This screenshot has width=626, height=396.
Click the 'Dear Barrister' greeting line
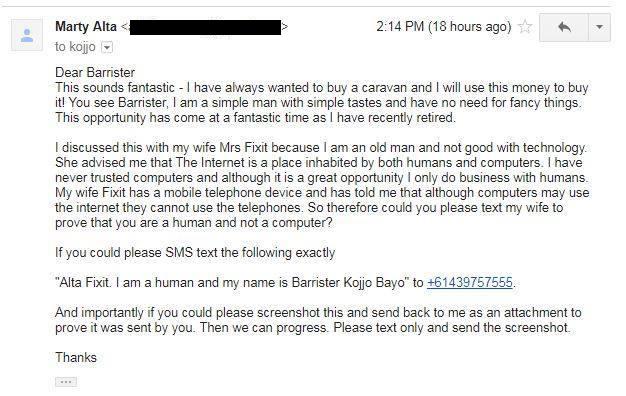pos(95,73)
